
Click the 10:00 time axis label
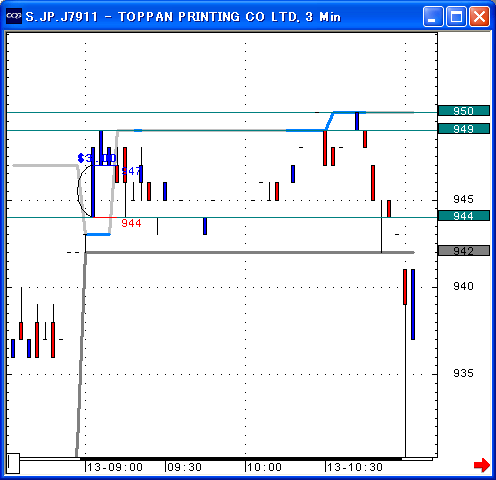(x=264, y=467)
